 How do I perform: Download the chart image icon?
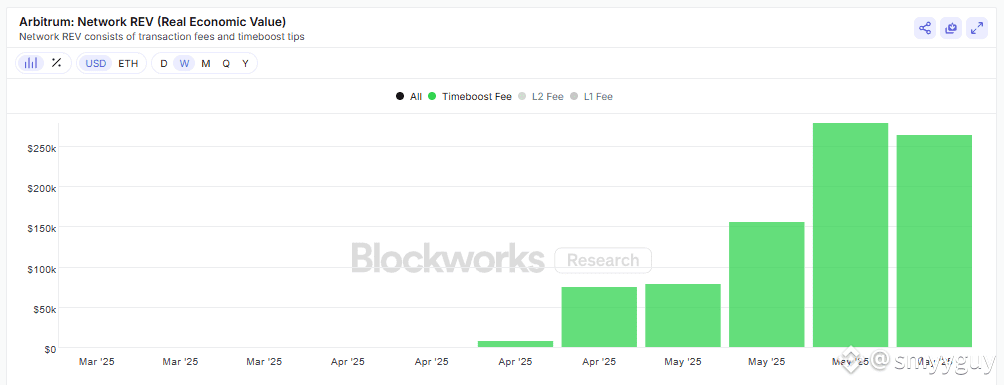pos(951,28)
